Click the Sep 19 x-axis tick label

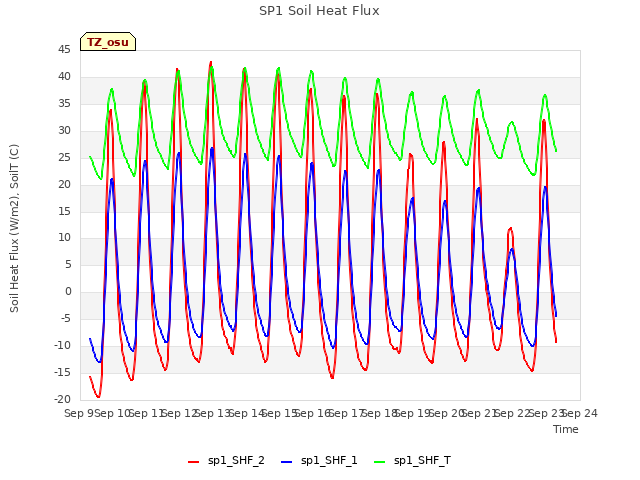pos(413,413)
